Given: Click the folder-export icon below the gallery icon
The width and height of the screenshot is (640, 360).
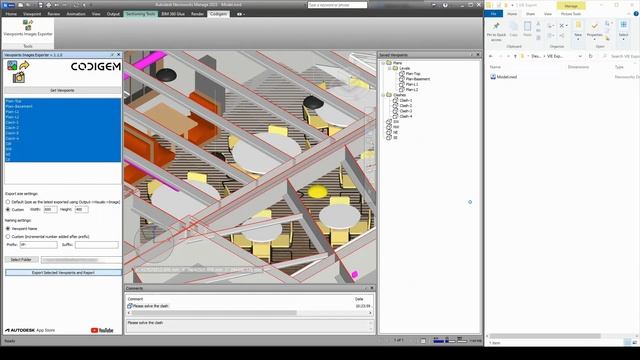Looking at the screenshot, I should point(19,77).
